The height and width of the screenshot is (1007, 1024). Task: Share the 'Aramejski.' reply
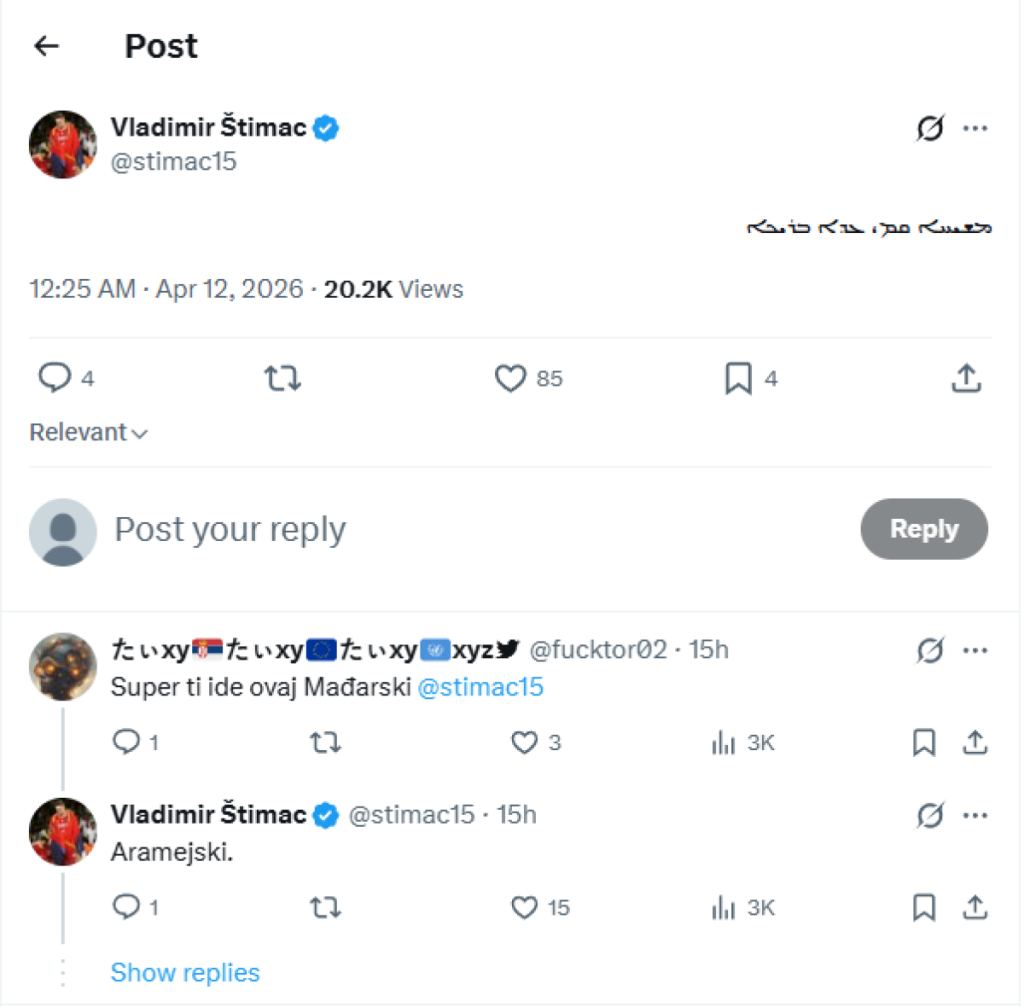975,907
